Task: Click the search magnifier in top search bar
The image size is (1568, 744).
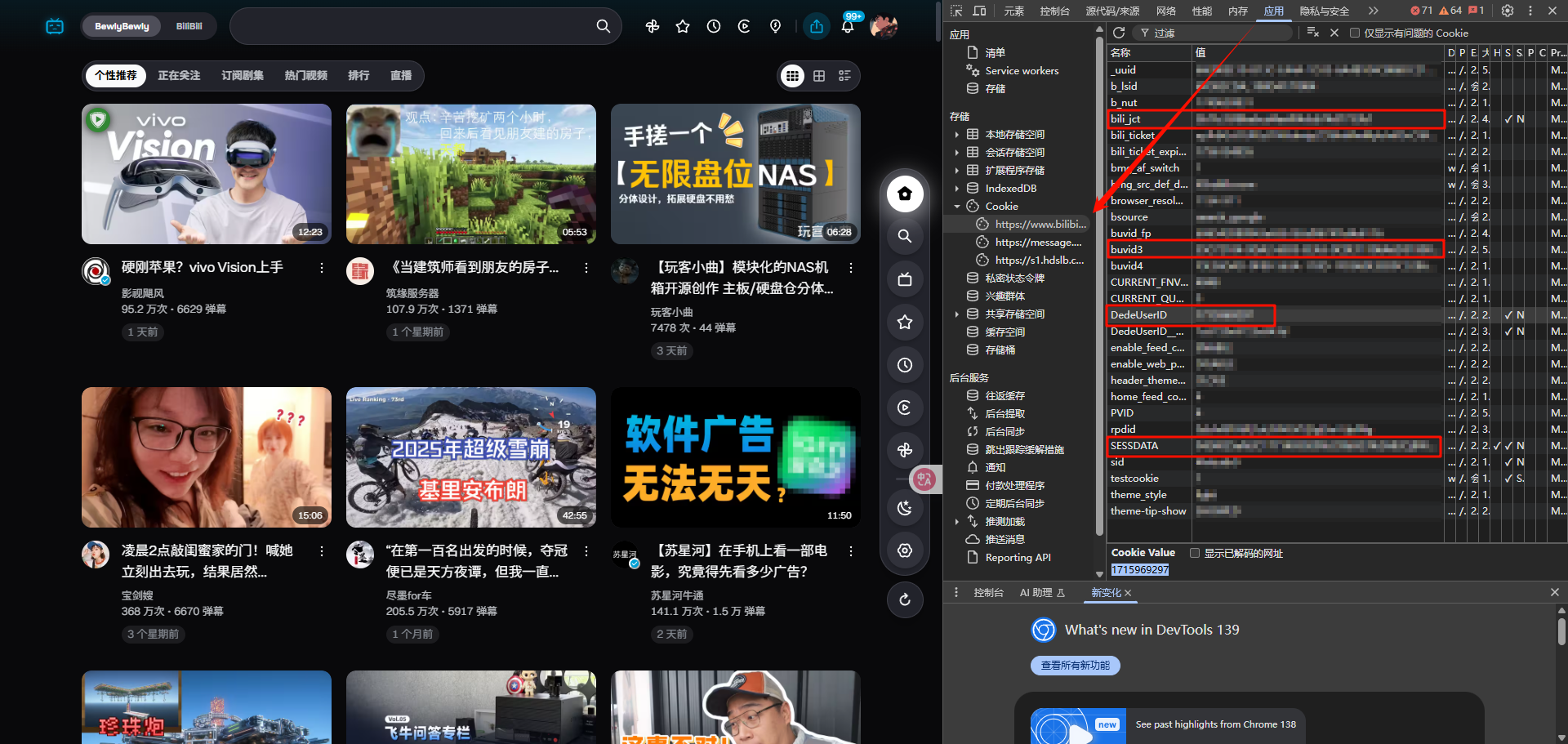Action: (603, 26)
